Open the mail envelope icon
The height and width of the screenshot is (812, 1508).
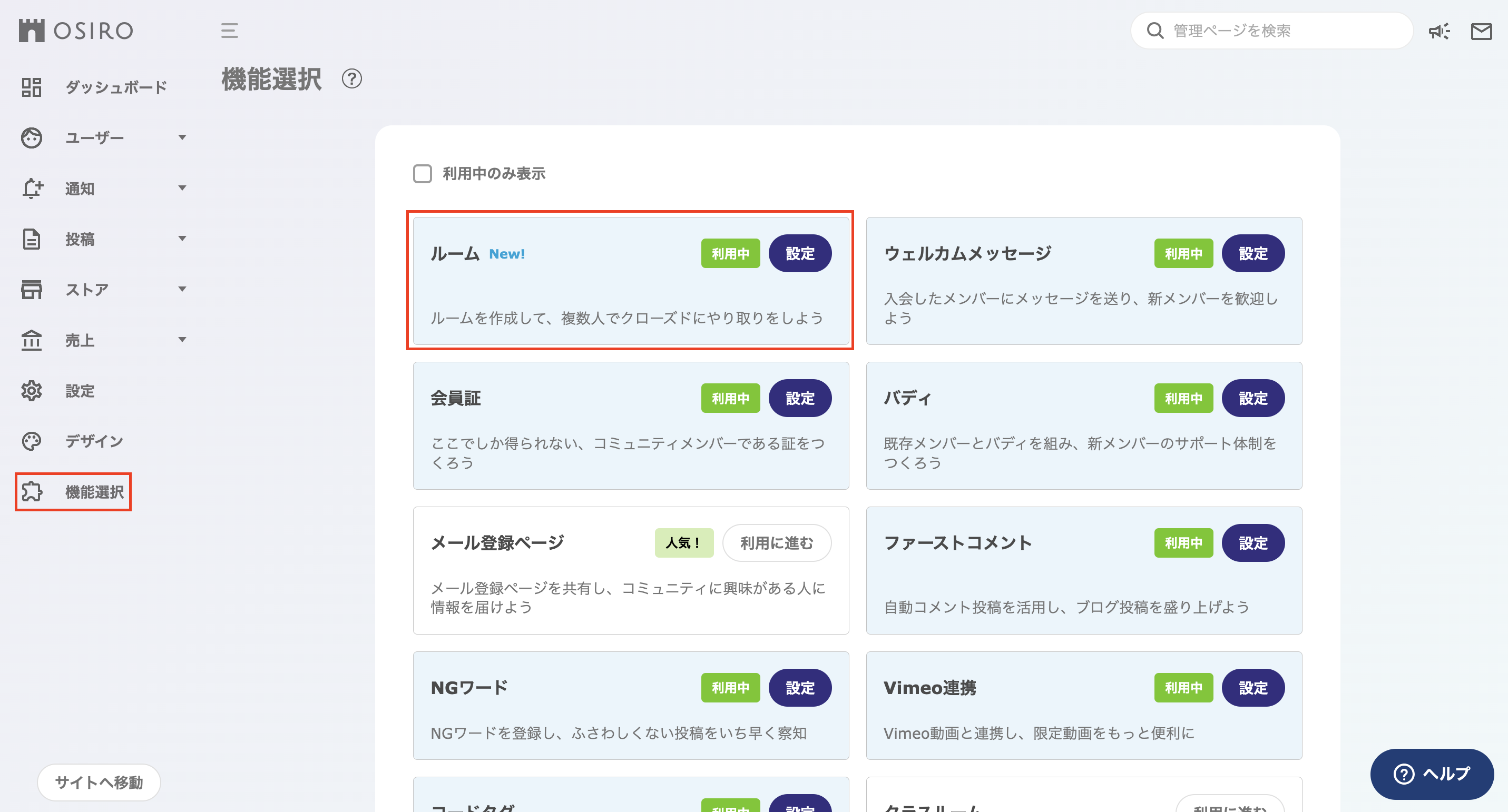click(1481, 31)
